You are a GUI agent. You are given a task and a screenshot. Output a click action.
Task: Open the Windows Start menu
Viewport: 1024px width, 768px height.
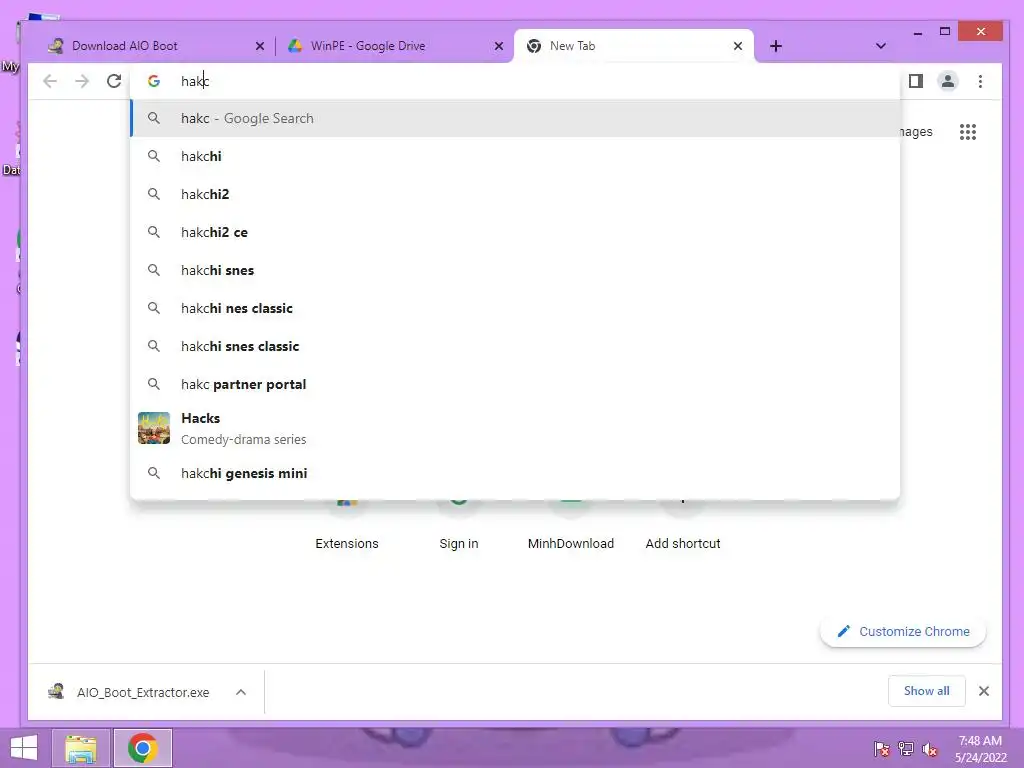pyautogui.click(x=24, y=748)
